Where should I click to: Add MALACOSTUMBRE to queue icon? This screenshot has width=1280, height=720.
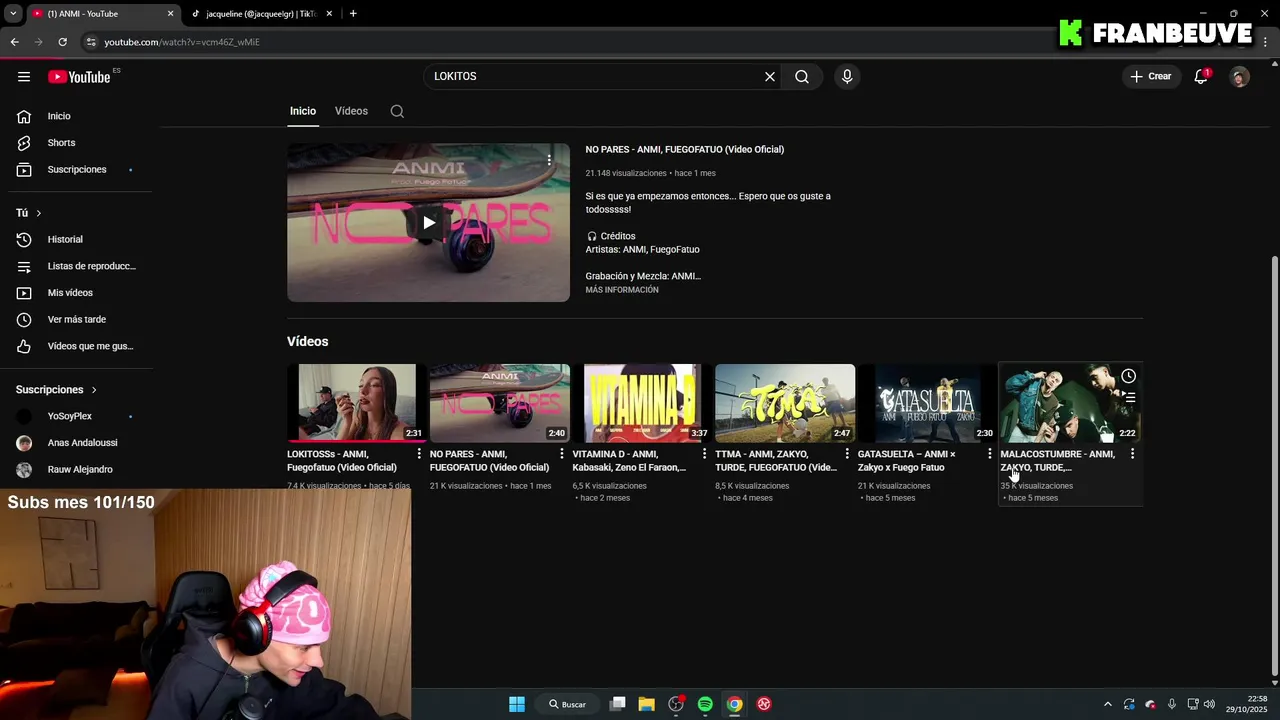(x=1128, y=397)
